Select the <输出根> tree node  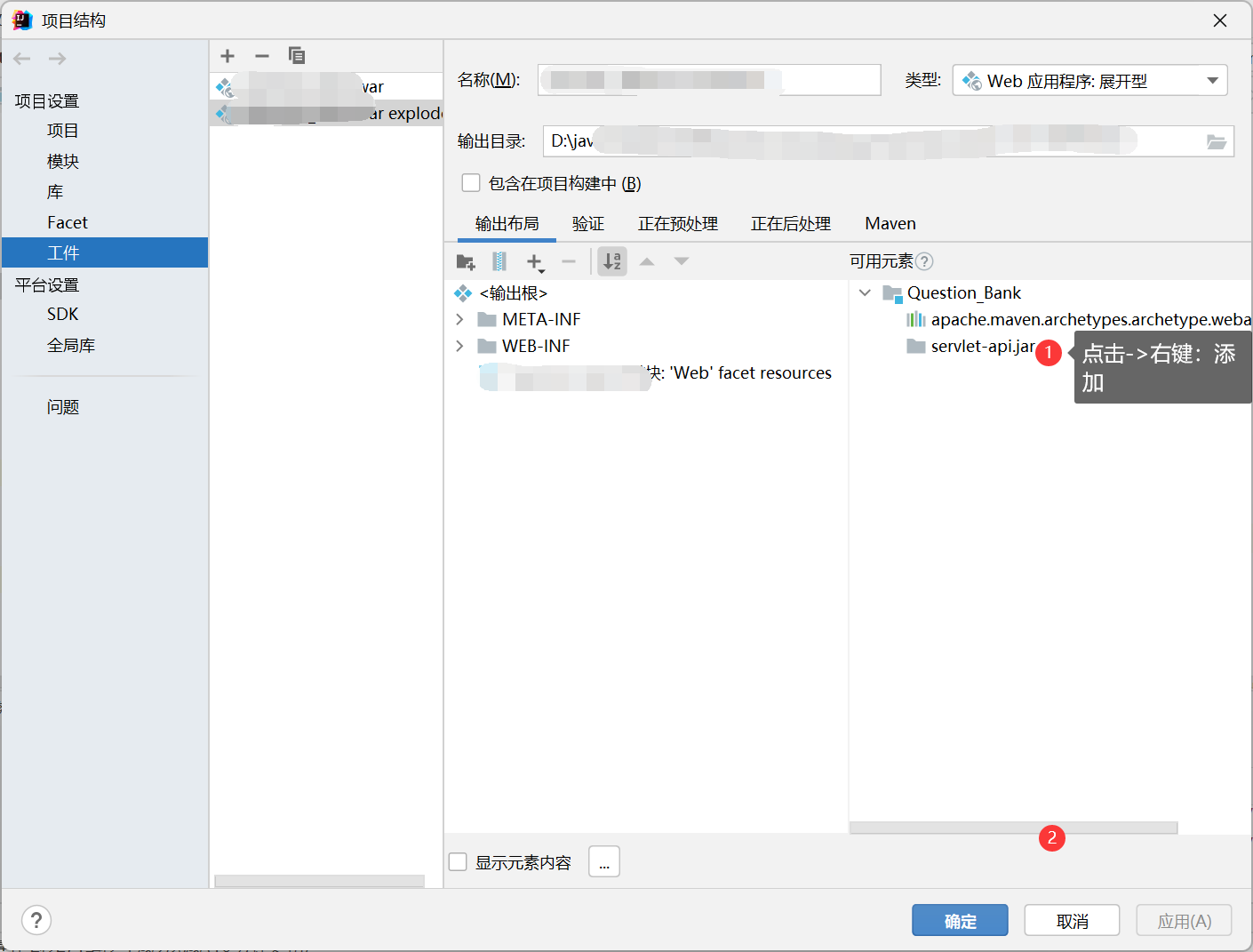[x=513, y=293]
